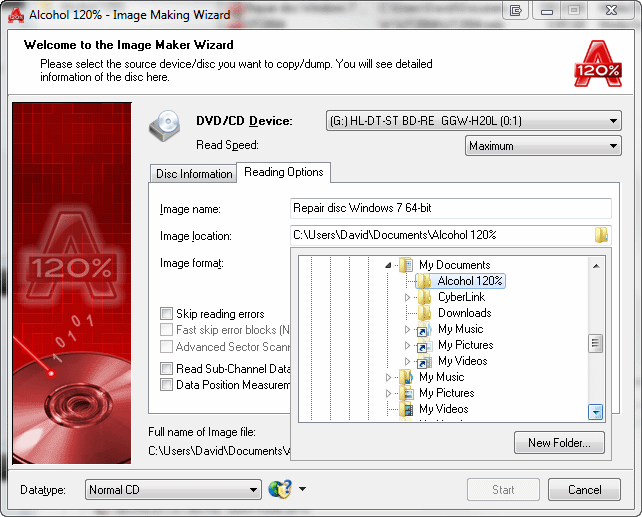Image resolution: width=642 pixels, height=517 pixels.
Task: Toggle Read Sub-Channel Data checkbox
Action: pyautogui.click(x=167, y=369)
